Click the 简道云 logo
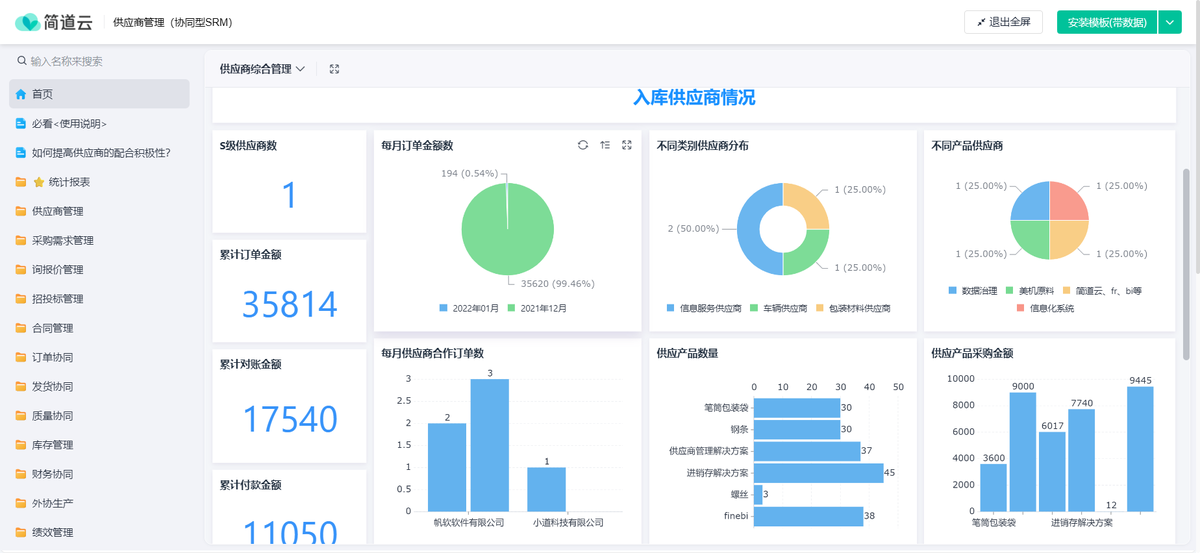 (x=56, y=22)
